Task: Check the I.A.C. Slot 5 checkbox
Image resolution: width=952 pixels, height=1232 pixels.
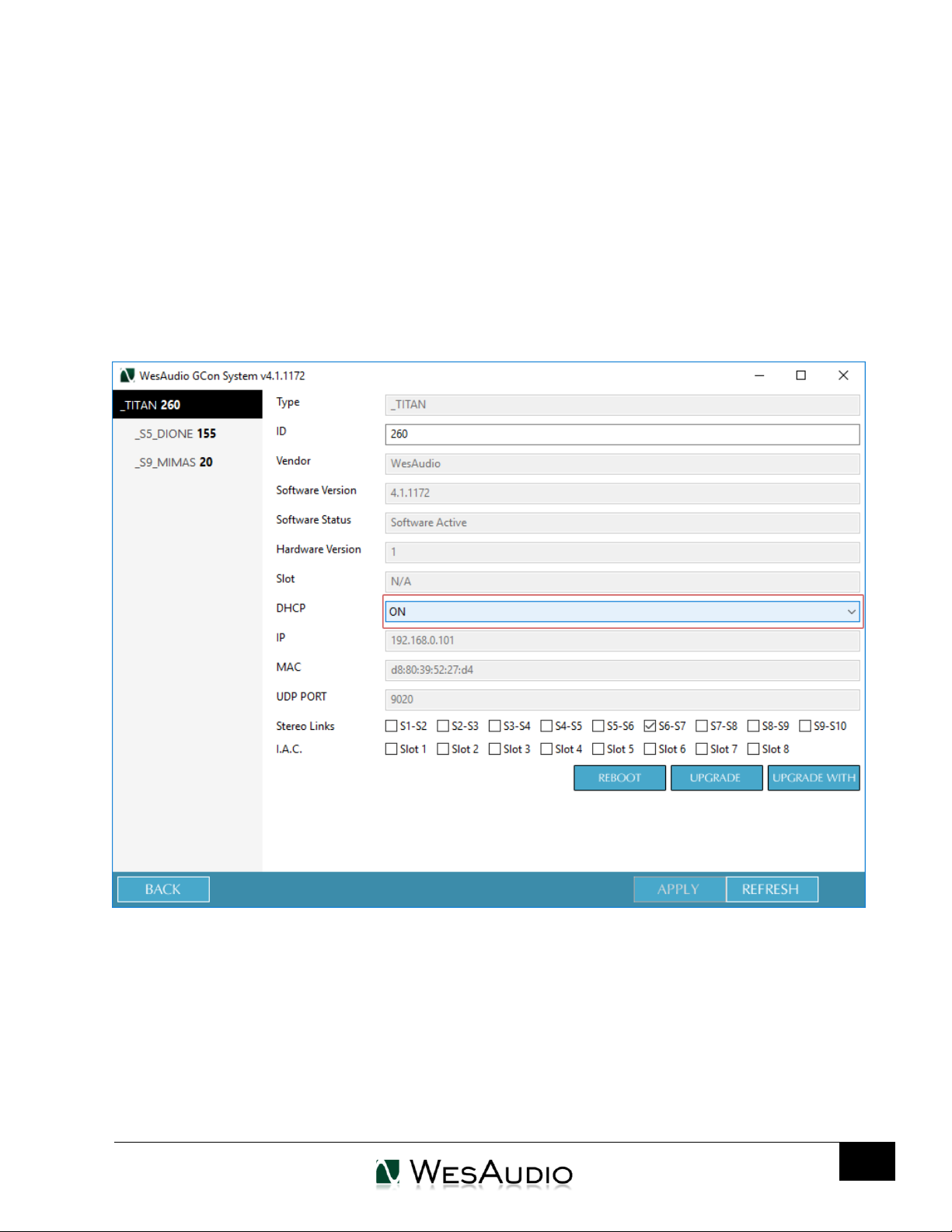Action: click(598, 749)
